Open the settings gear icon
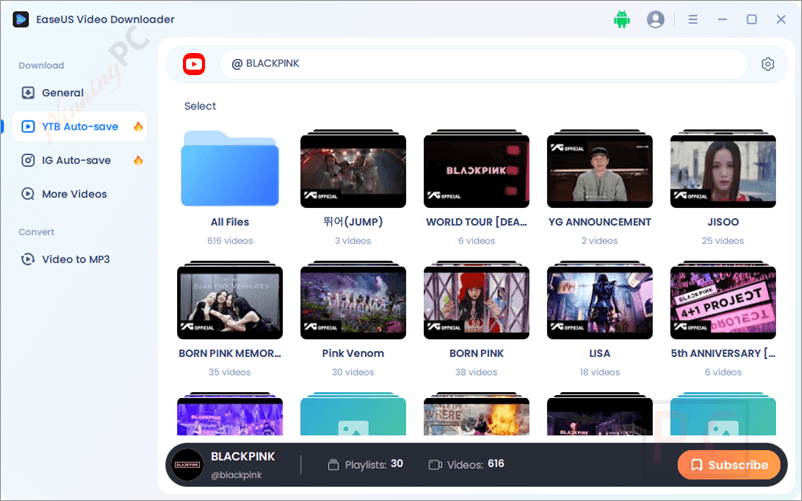Viewport: 802px width, 501px height. pyautogui.click(x=767, y=64)
